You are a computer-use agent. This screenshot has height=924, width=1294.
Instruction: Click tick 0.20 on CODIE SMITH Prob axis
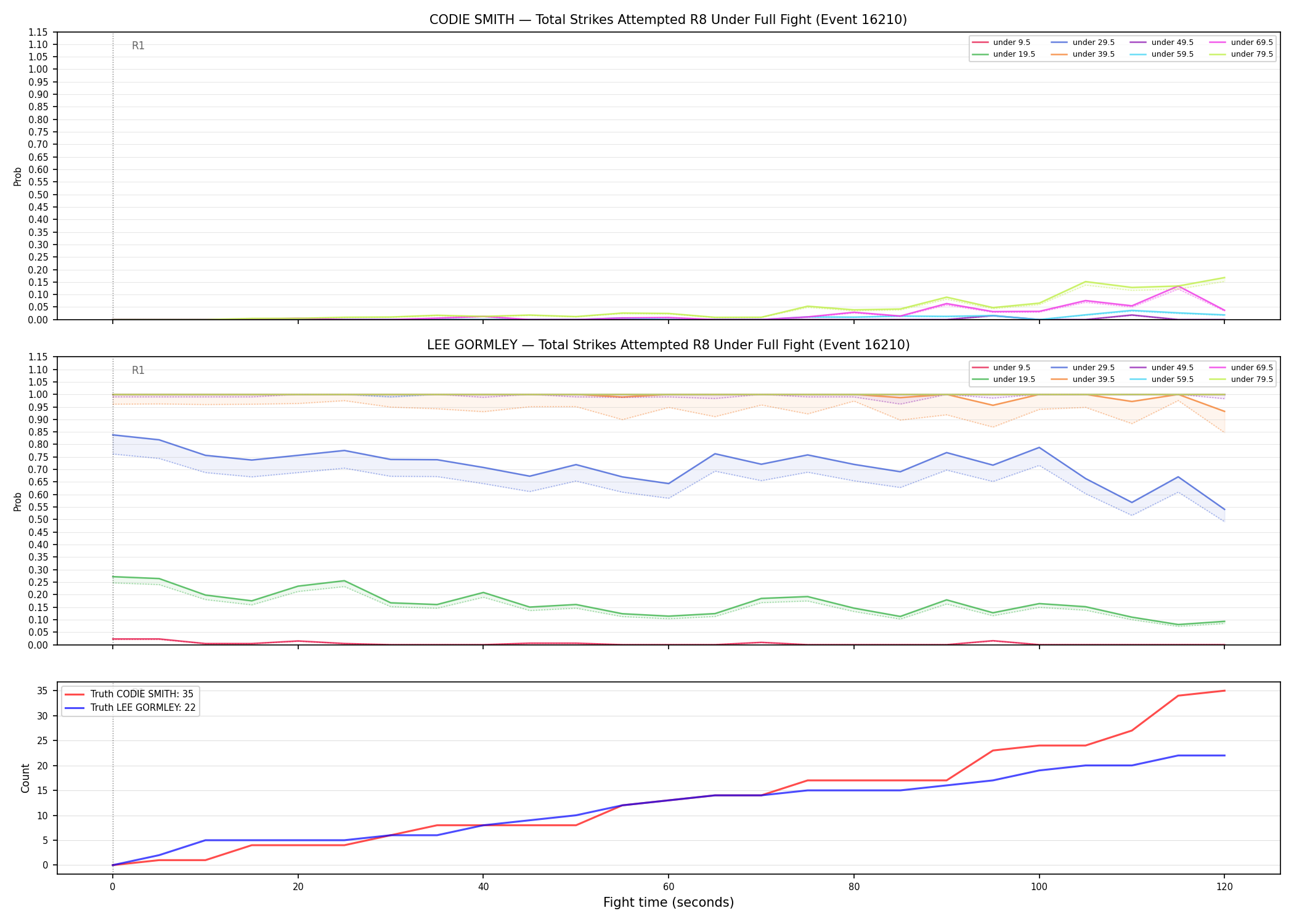(38, 270)
